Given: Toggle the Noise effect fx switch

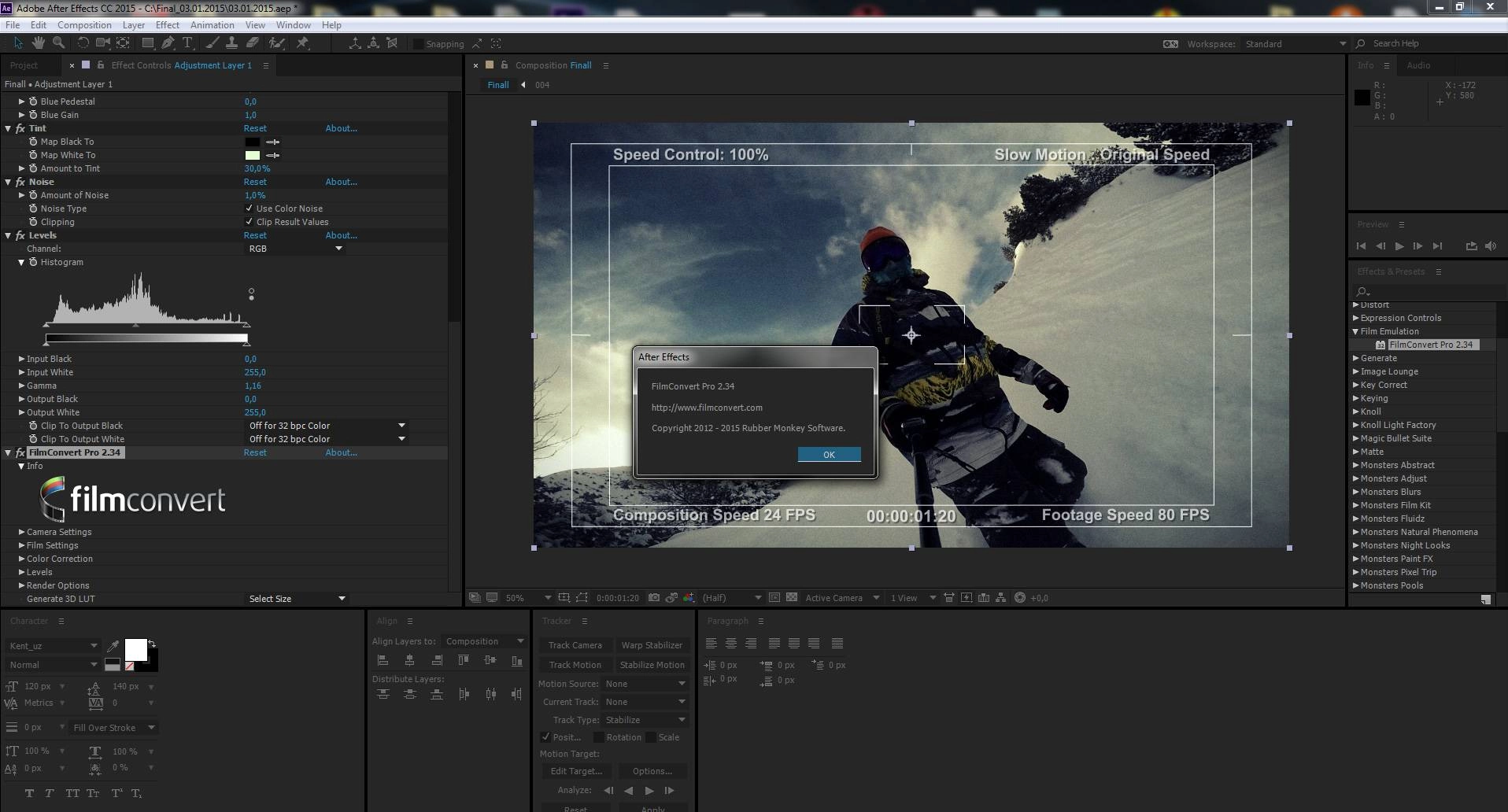Looking at the screenshot, I should [x=20, y=182].
